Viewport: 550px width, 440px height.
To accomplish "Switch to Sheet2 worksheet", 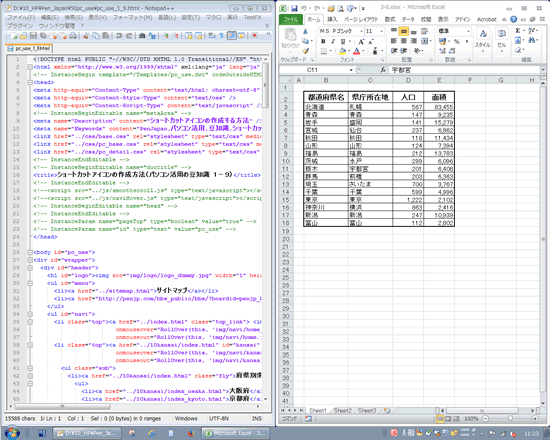I will click(342, 410).
